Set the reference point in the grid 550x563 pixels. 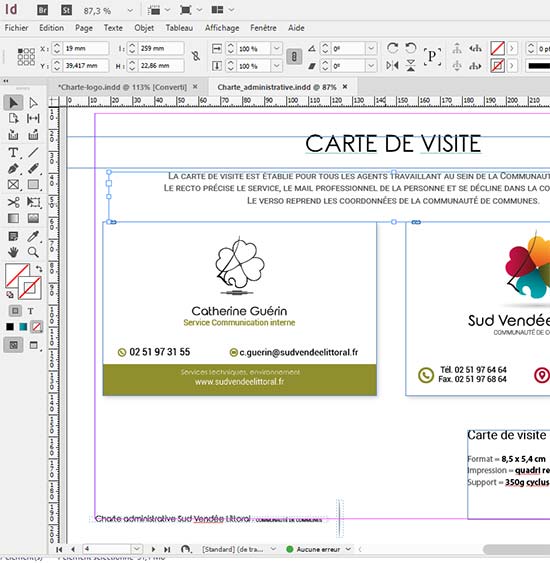pyautogui.click(x=26, y=57)
